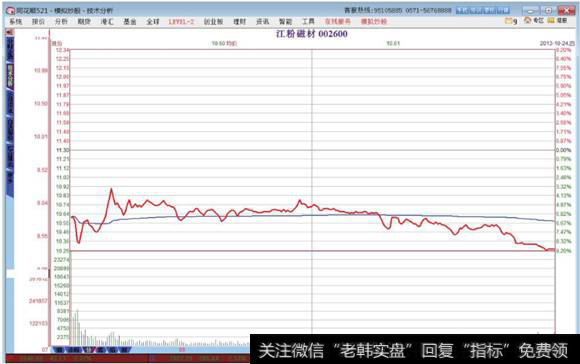Image resolution: width=580 pixels, height=364 pixels.
Task: Open the 分析 menu
Action: click(61, 21)
